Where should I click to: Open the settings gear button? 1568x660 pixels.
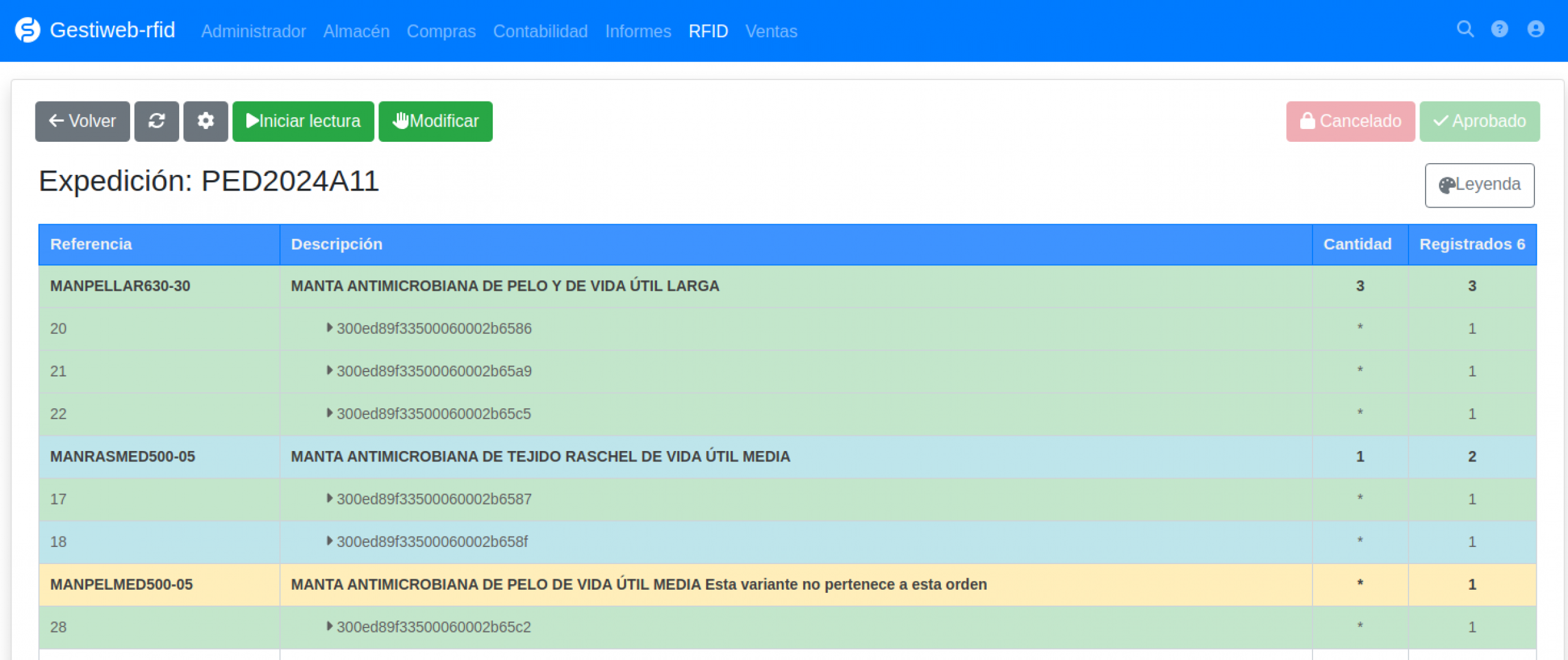pyautogui.click(x=205, y=121)
